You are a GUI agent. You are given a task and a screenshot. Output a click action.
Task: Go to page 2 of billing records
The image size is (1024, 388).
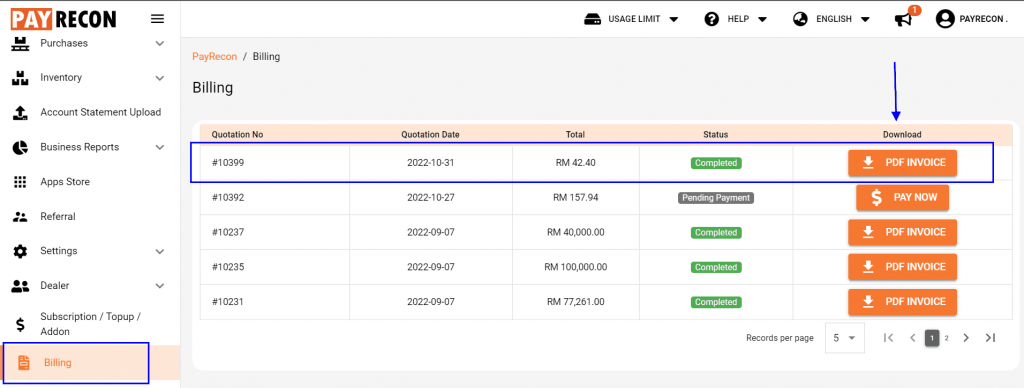pyautogui.click(x=946, y=338)
